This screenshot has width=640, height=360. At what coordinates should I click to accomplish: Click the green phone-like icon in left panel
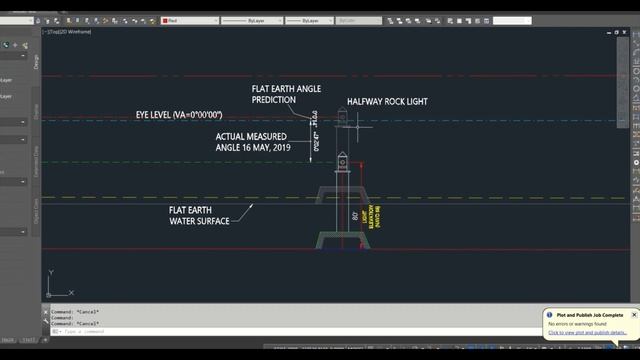[6, 45]
